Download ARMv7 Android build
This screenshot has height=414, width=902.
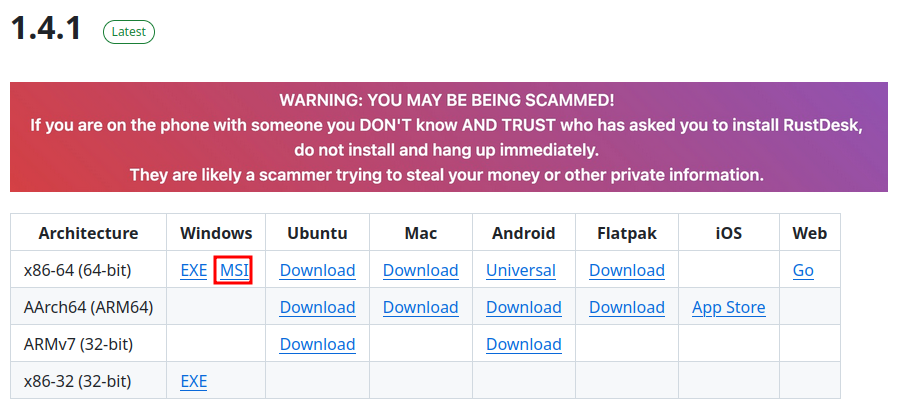point(523,344)
